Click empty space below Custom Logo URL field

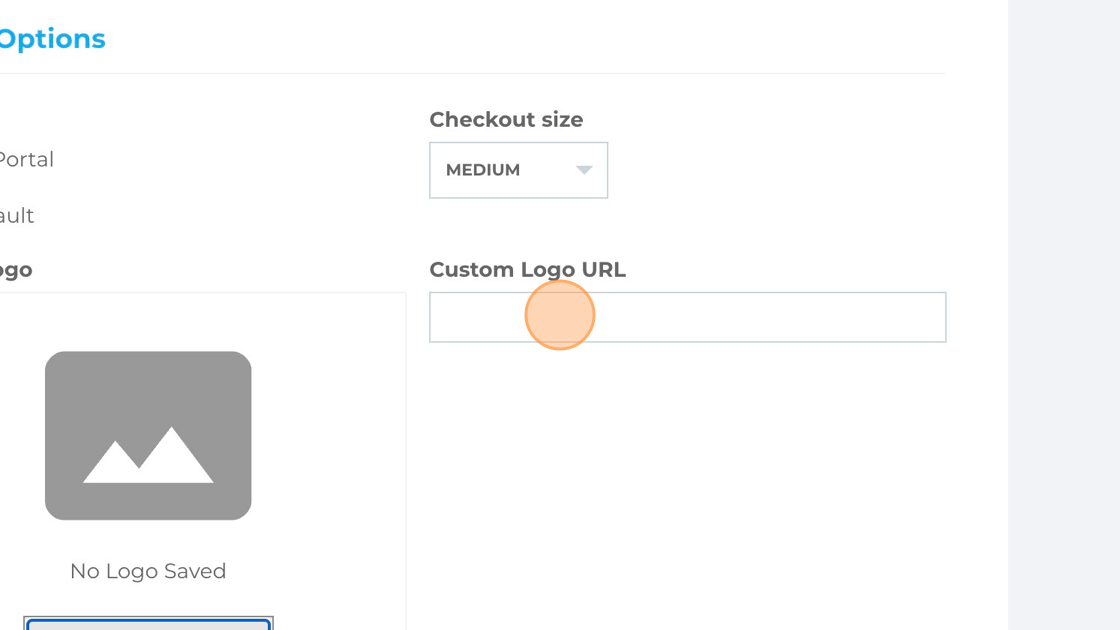point(688,486)
